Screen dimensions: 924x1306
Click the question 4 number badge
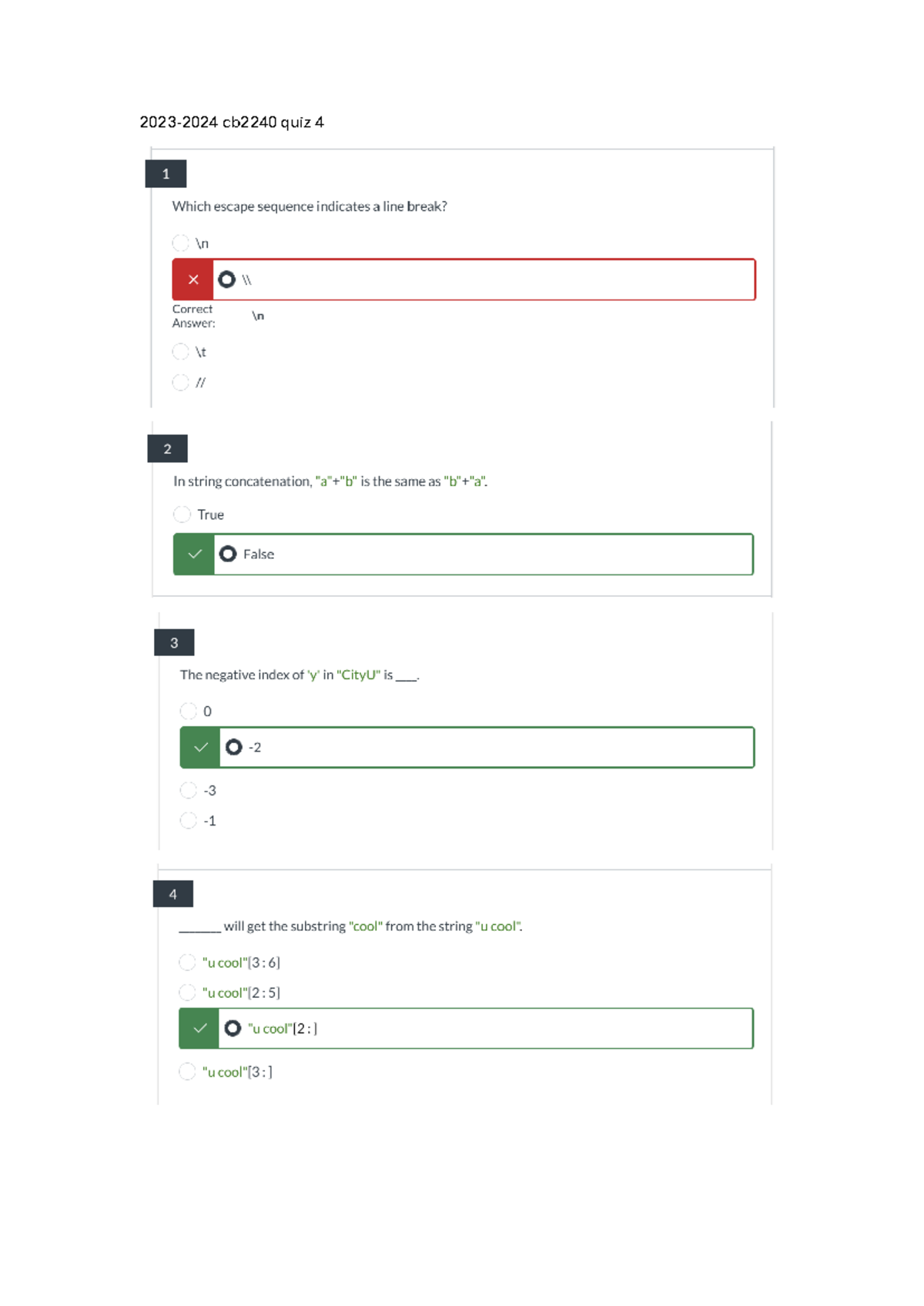[172, 894]
